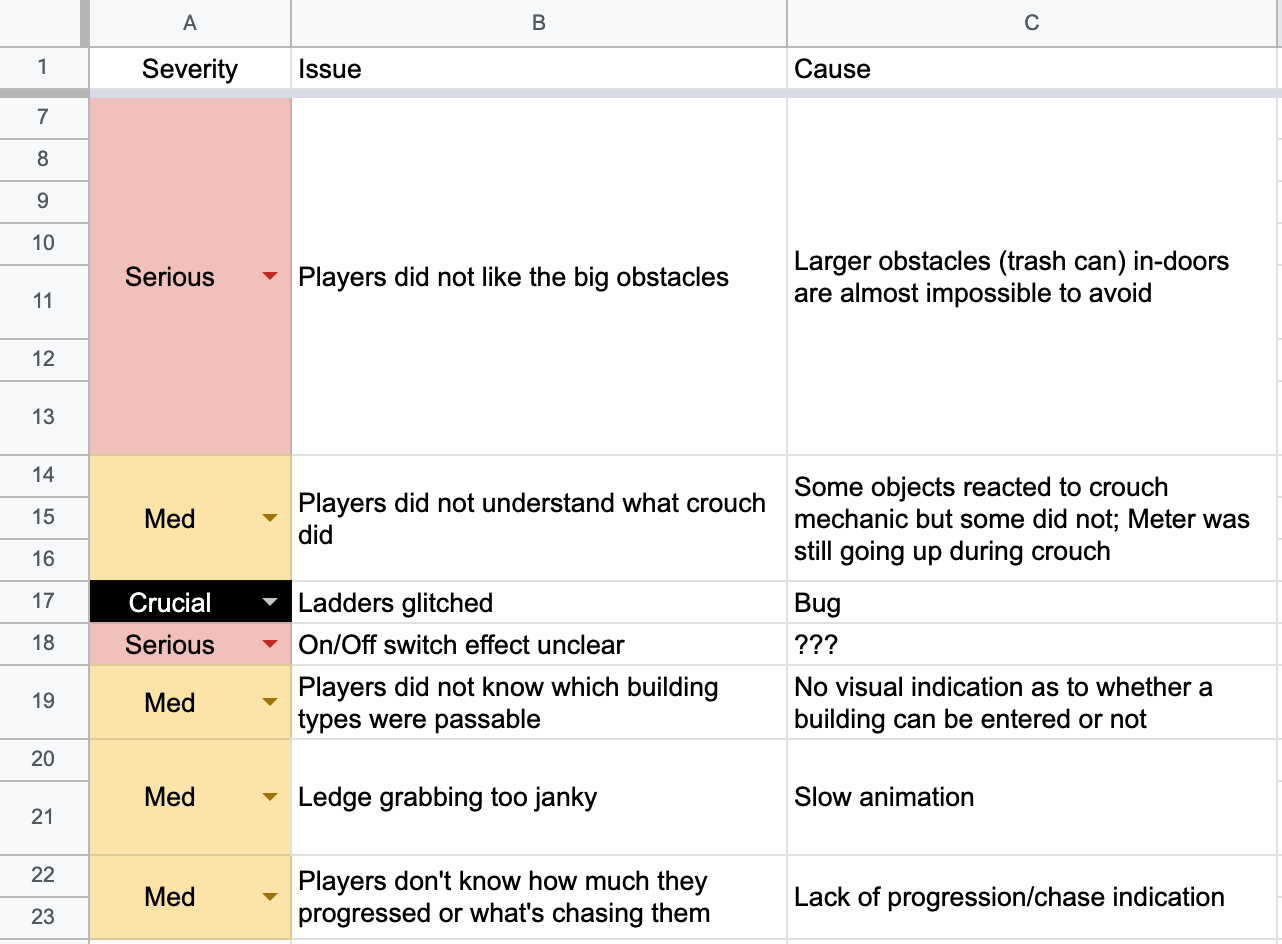1282x944 pixels.
Task: Click the Issue header cell
Action: tap(539, 68)
